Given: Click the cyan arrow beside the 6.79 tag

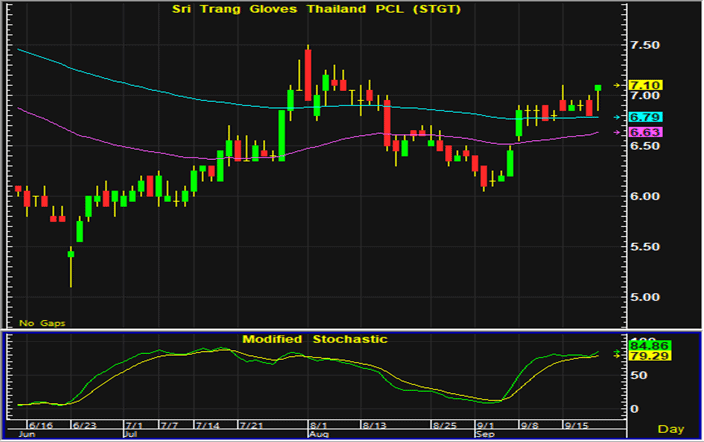Looking at the screenshot, I should [619, 117].
